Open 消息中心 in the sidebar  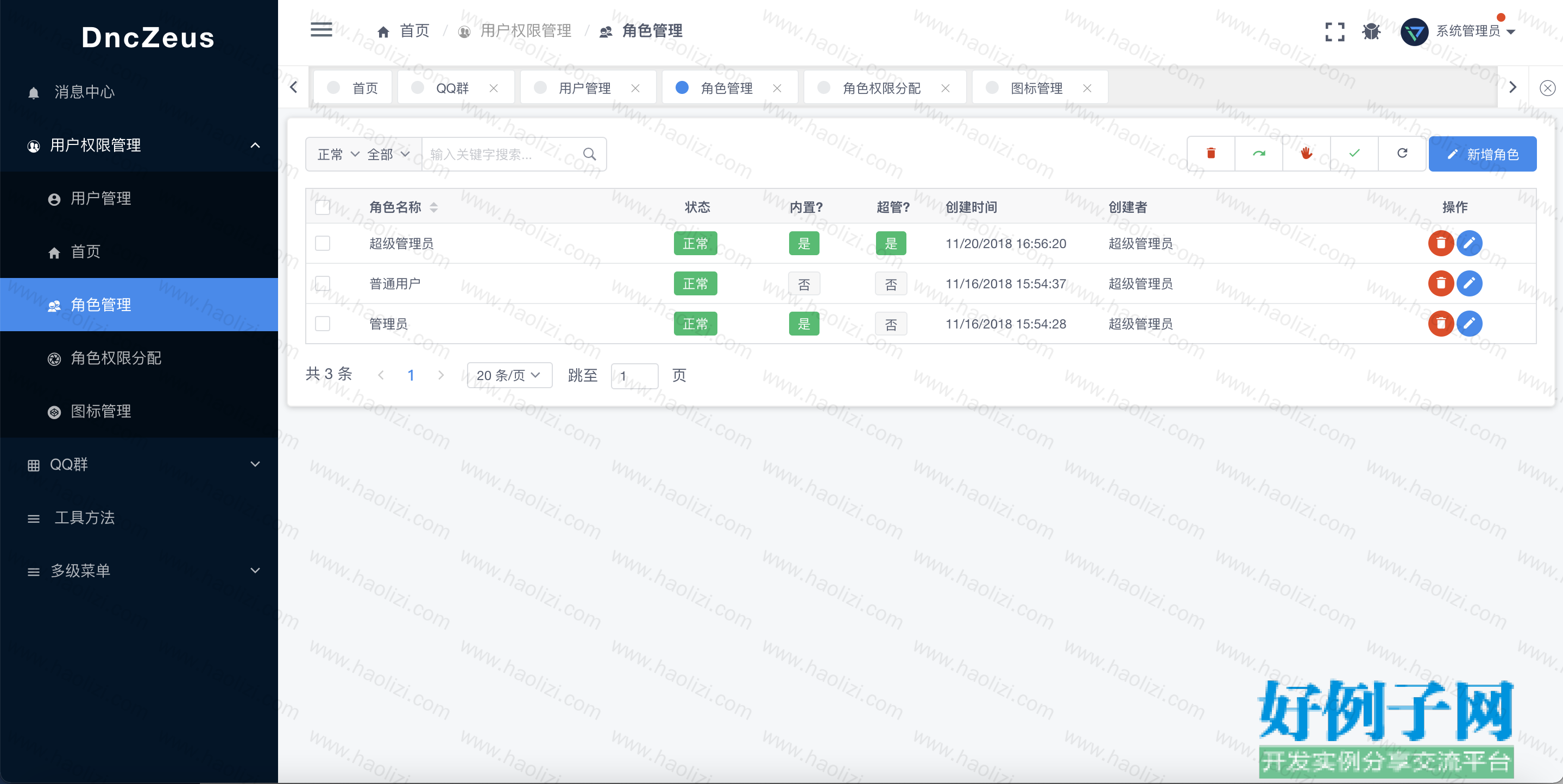coord(139,92)
